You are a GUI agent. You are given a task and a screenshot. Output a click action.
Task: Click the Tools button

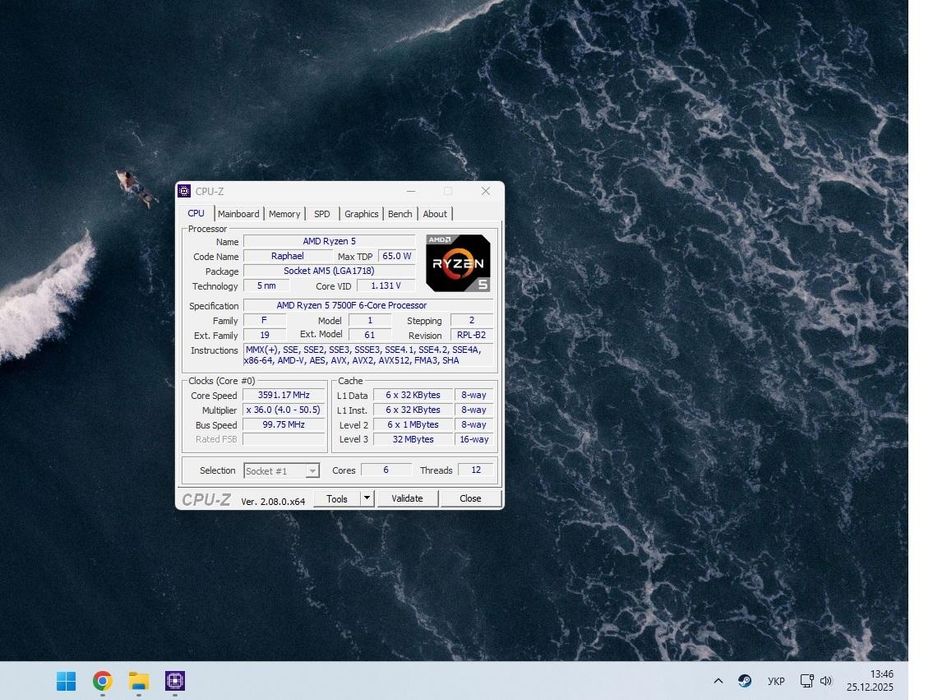click(x=337, y=499)
